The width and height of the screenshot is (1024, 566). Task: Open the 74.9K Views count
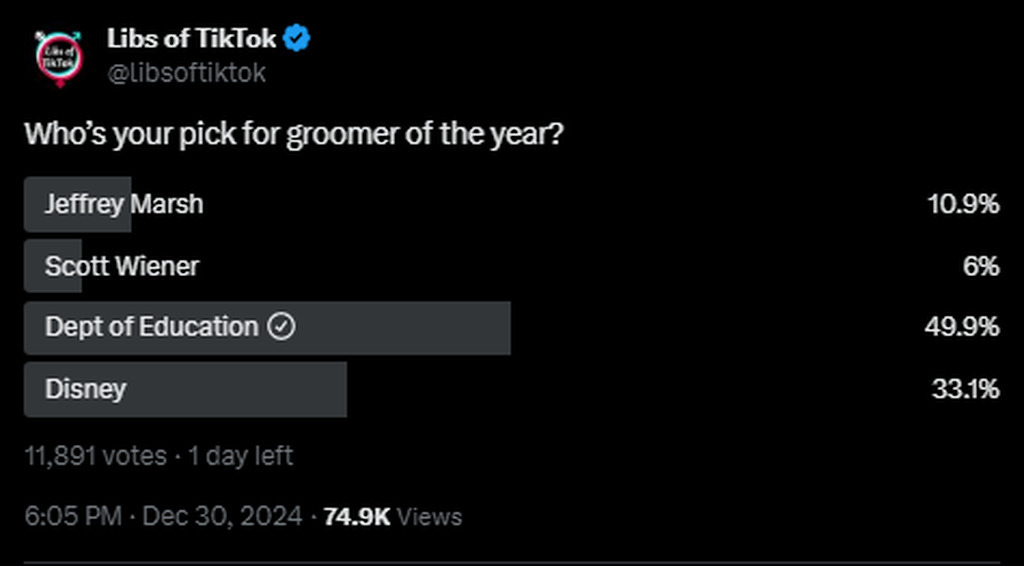tap(392, 516)
